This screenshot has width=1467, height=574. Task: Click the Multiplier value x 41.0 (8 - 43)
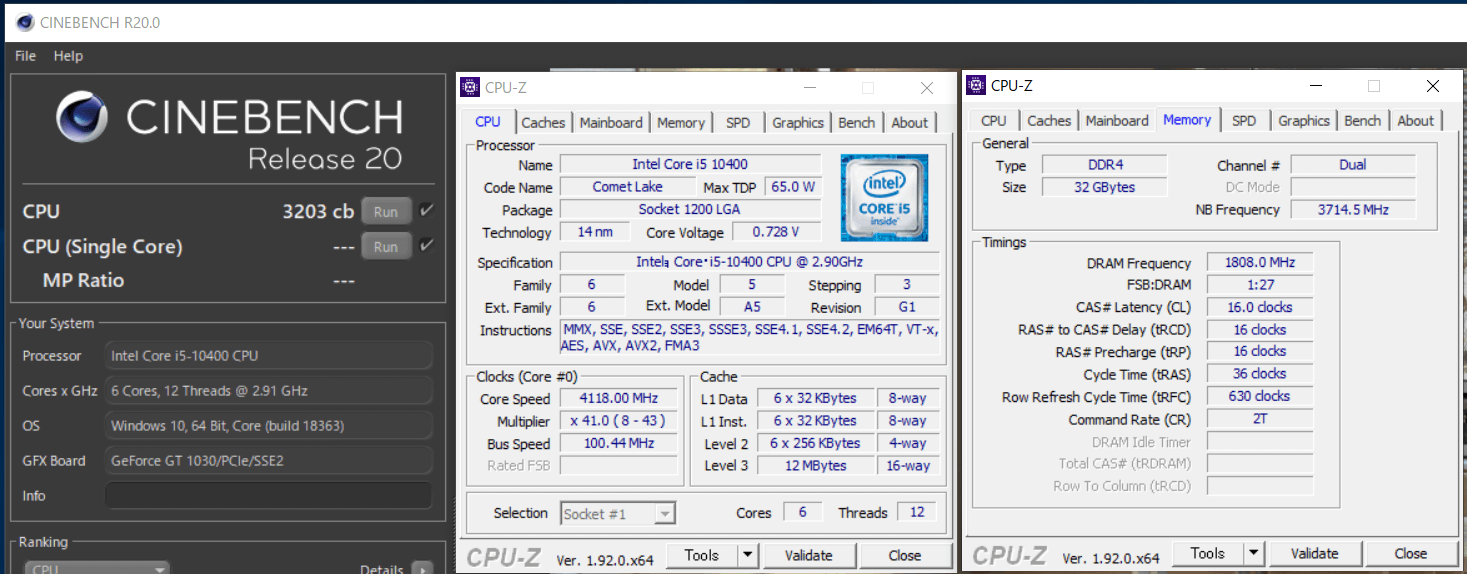(619, 421)
